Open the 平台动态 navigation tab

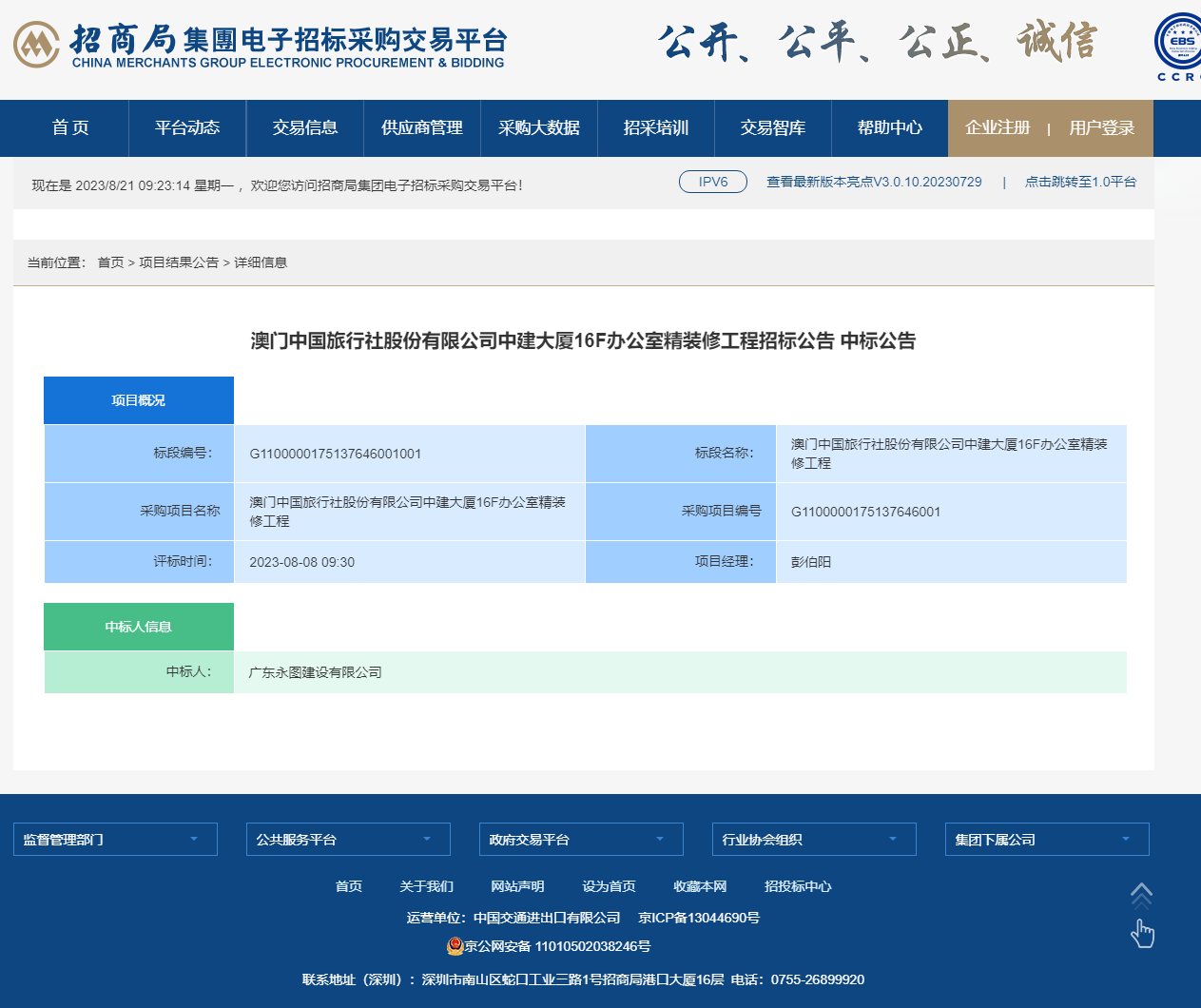click(x=187, y=127)
